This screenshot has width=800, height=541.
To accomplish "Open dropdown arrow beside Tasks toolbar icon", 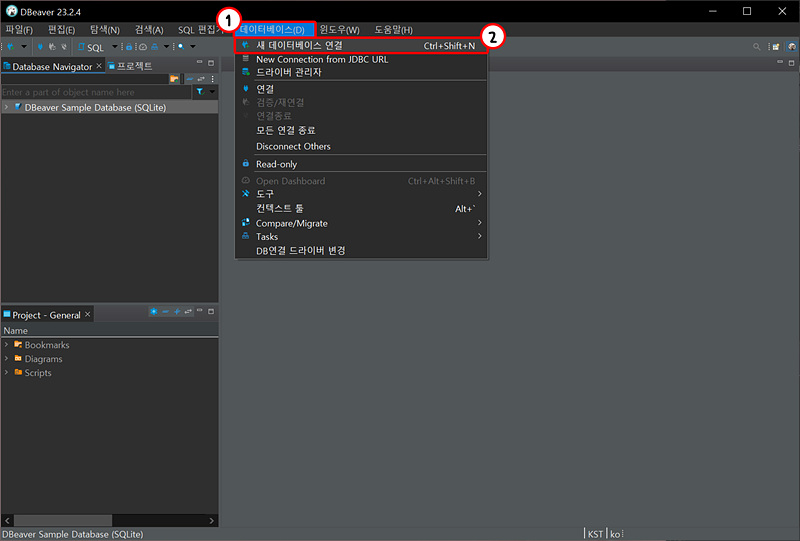I will pyautogui.click(x=166, y=47).
